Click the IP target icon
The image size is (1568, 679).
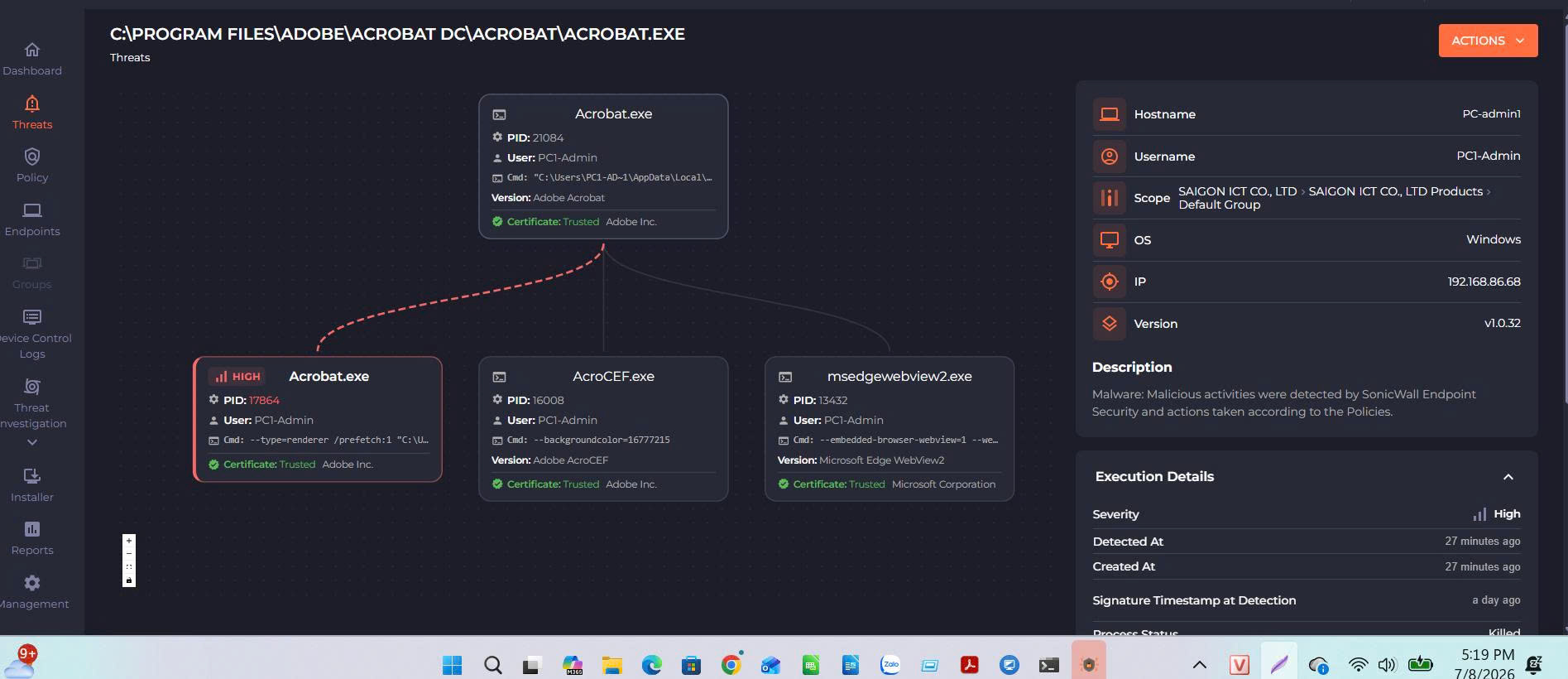click(x=1109, y=282)
